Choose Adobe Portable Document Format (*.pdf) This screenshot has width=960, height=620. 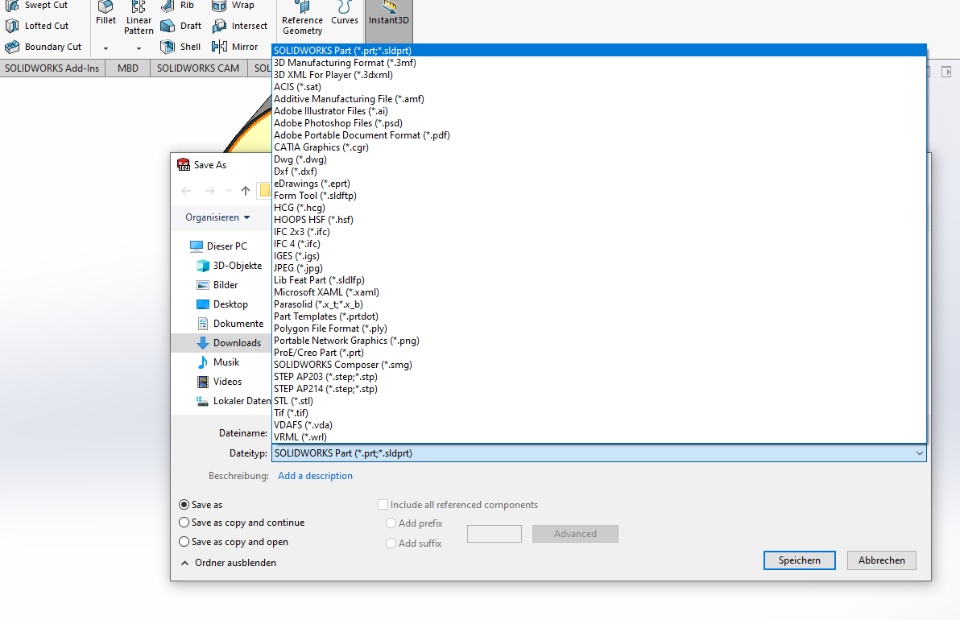point(599,135)
